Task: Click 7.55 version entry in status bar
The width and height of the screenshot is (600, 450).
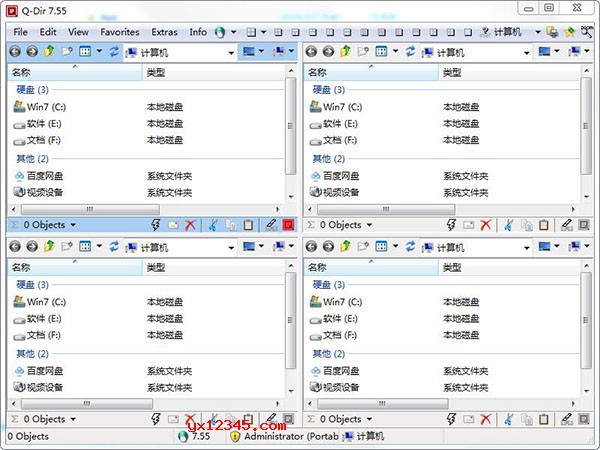Action: [194, 436]
